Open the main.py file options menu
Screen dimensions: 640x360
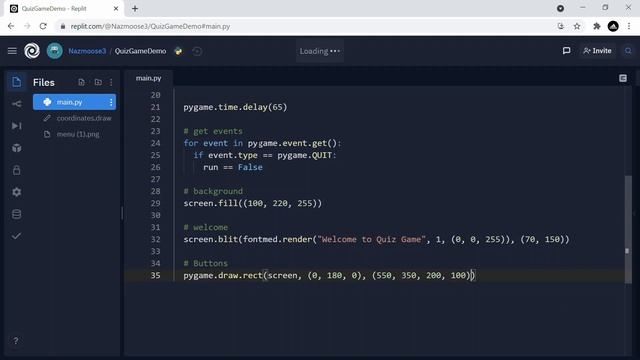pyautogui.click(x=111, y=102)
